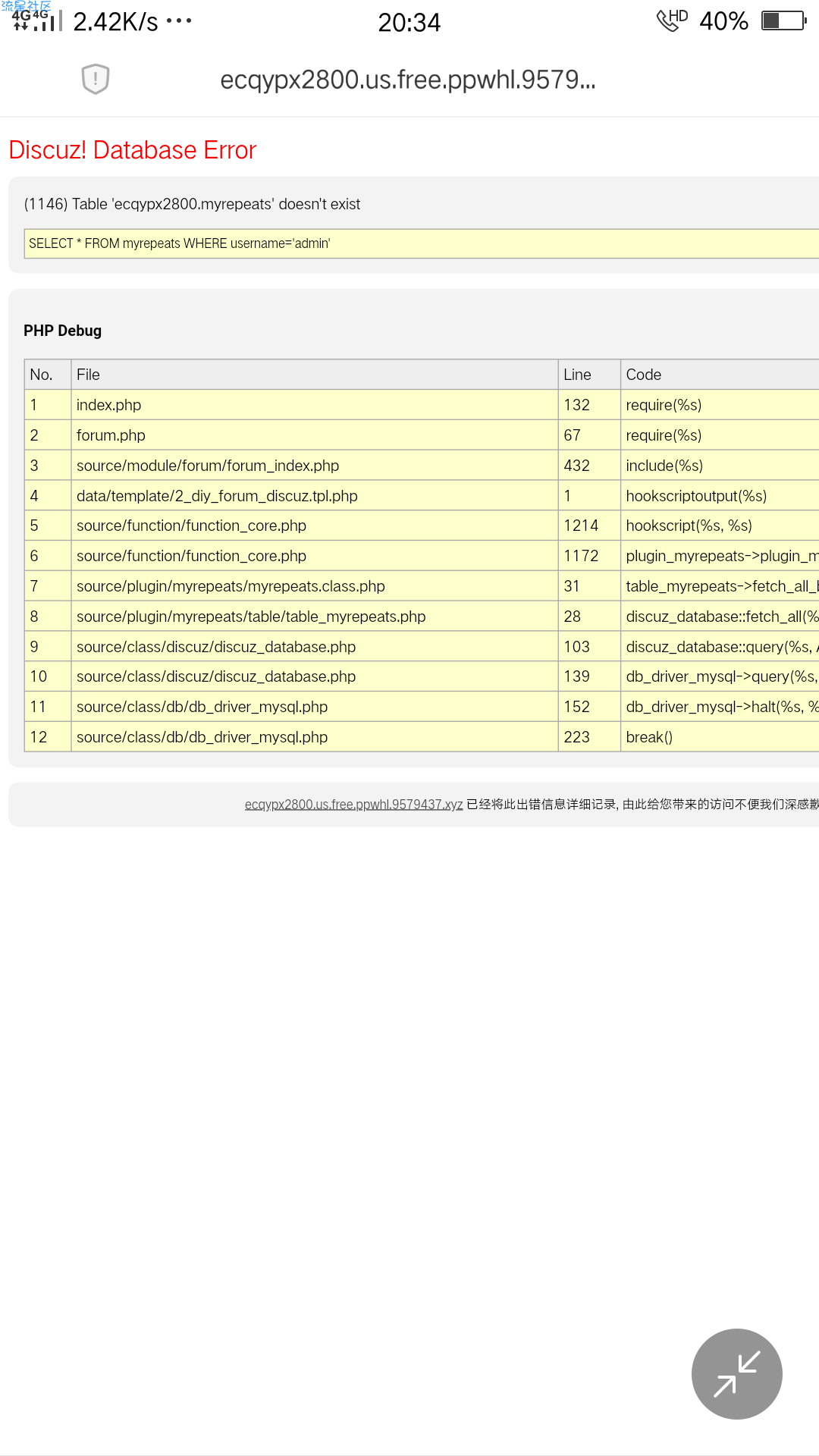
Task: Tap the PHP Debug heading
Action: point(62,331)
